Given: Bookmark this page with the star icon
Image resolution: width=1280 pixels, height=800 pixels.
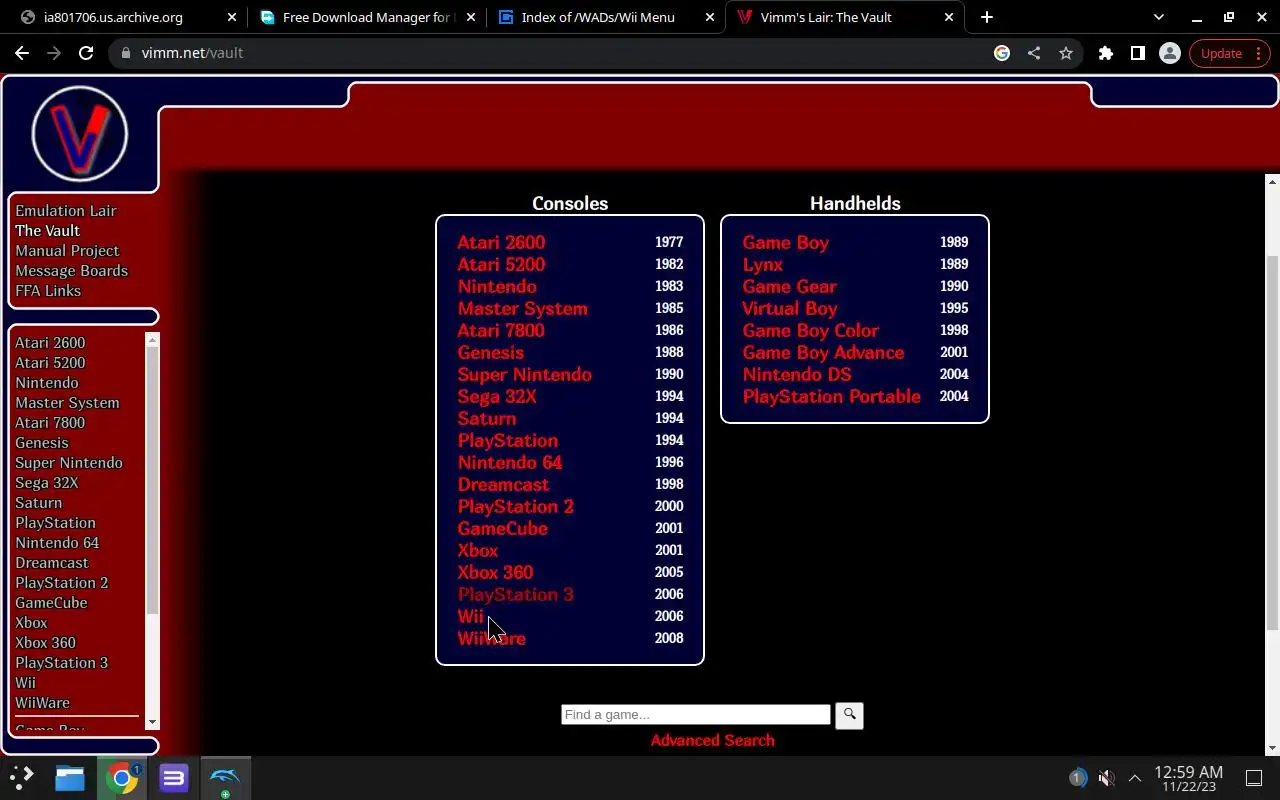Looking at the screenshot, I should [x=1066, y=53].
